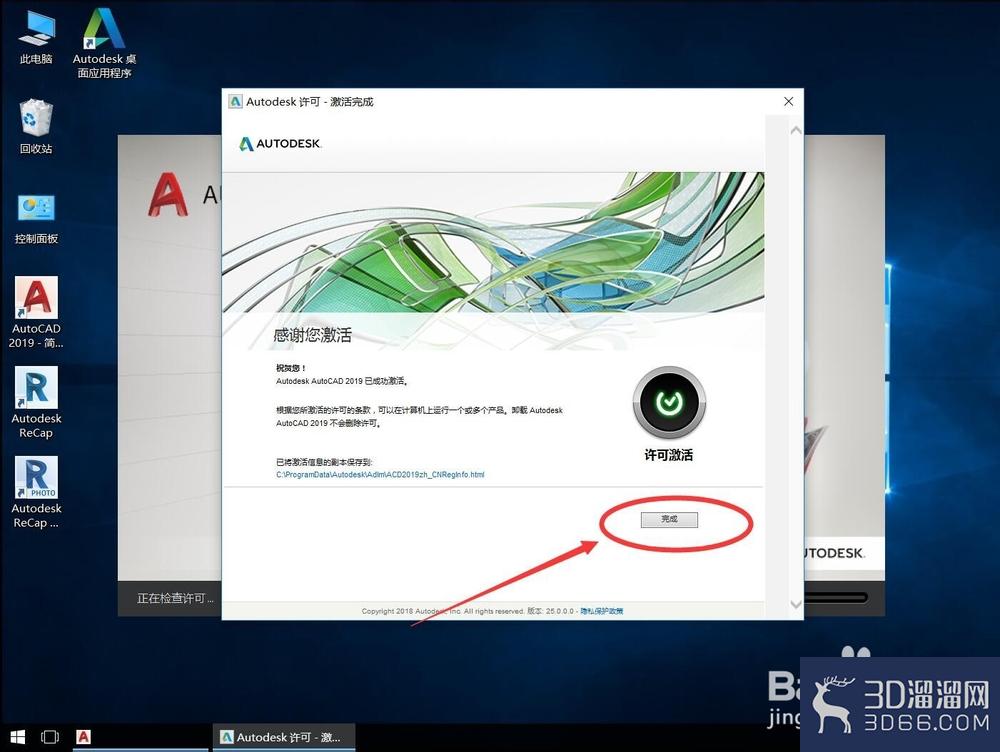Open the 隐私保护政策 privacy link
This screenshot has width=1000, height=752.
[601, 611]
